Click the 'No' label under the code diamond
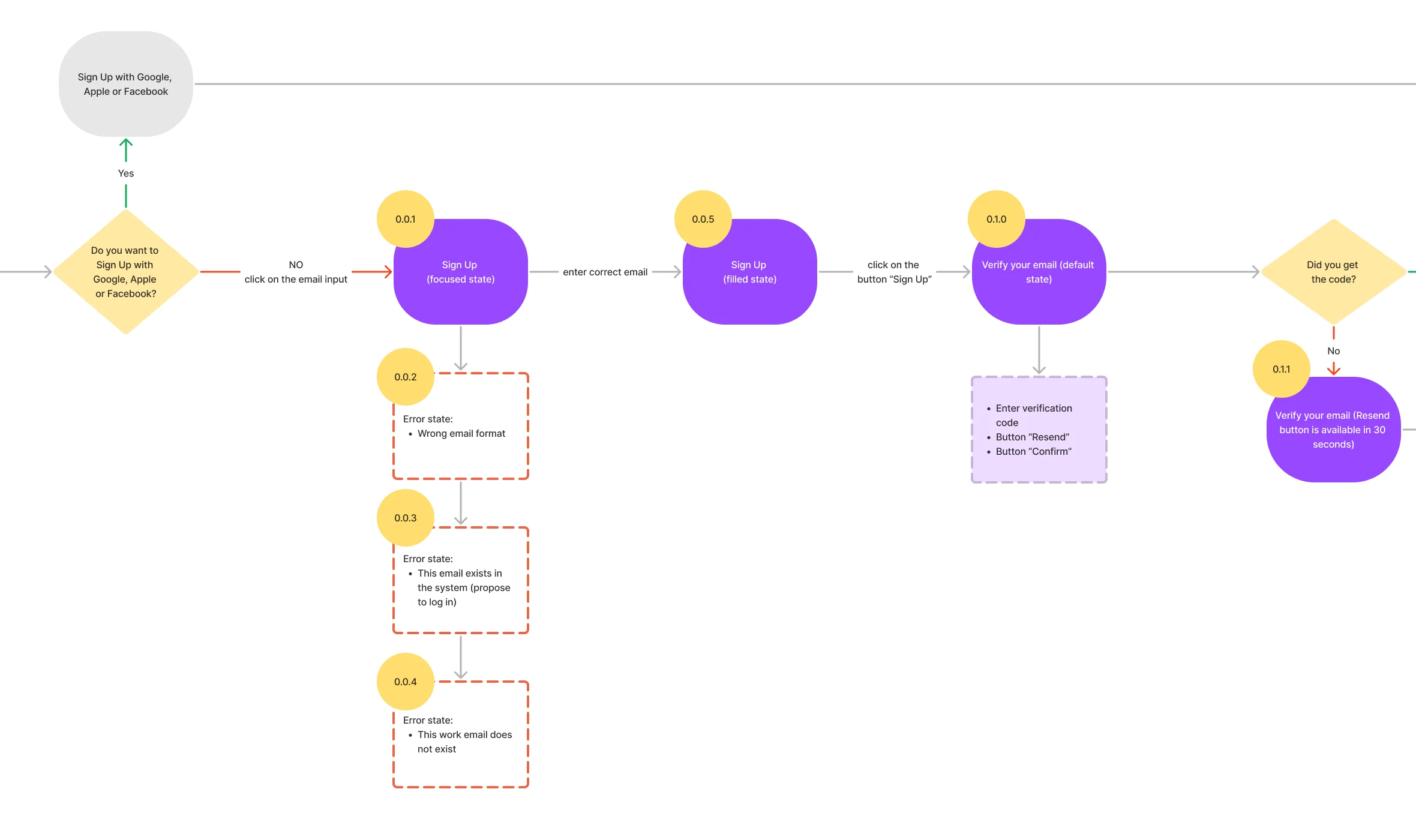Image resolution: width=1416 pixels, height=840 pixels. click(1333, 351)
